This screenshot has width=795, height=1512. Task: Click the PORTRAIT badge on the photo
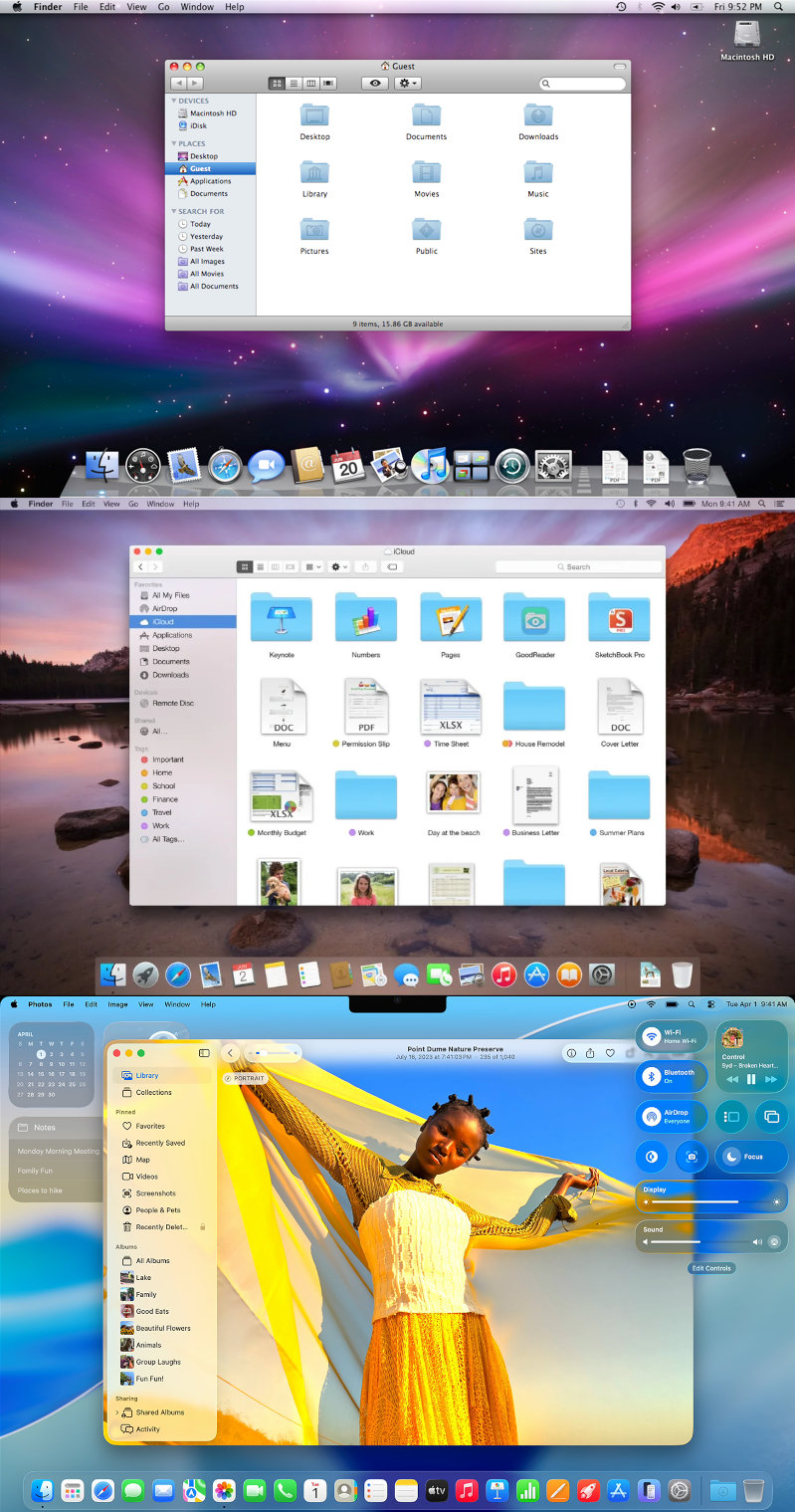click(x=245, y=1078)
